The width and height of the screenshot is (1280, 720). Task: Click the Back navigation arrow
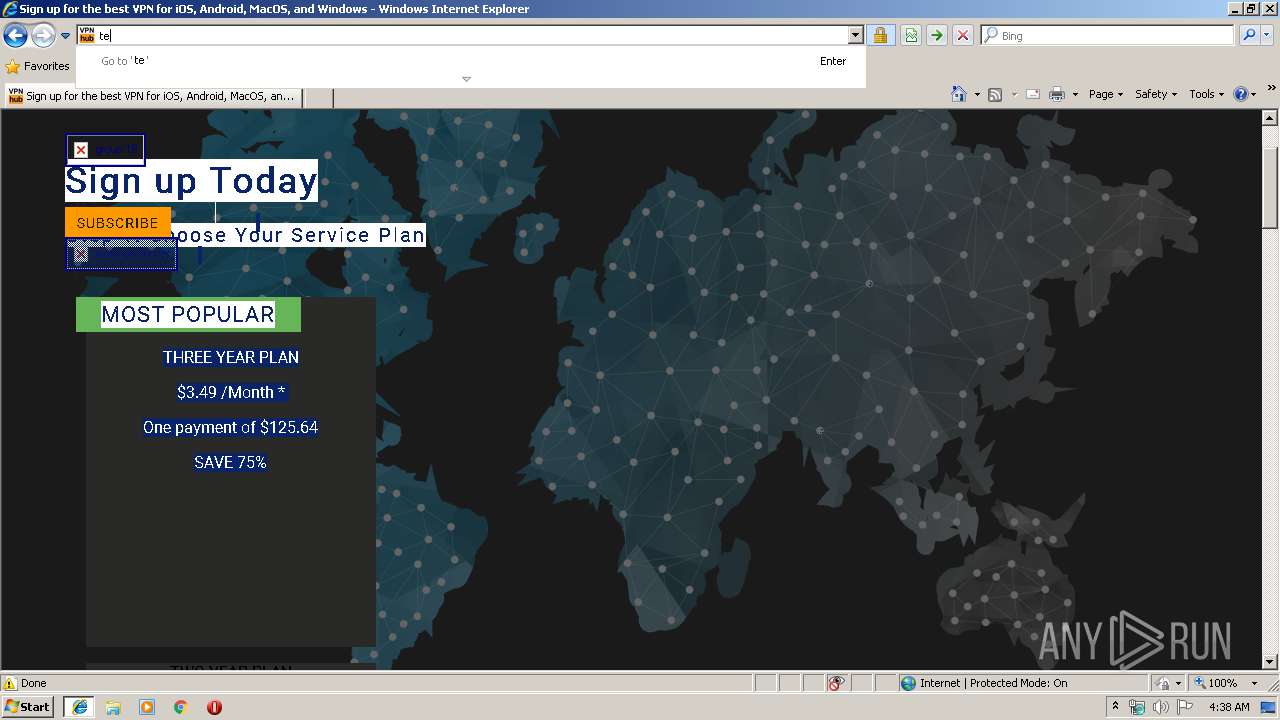click(x=15, y=36)
